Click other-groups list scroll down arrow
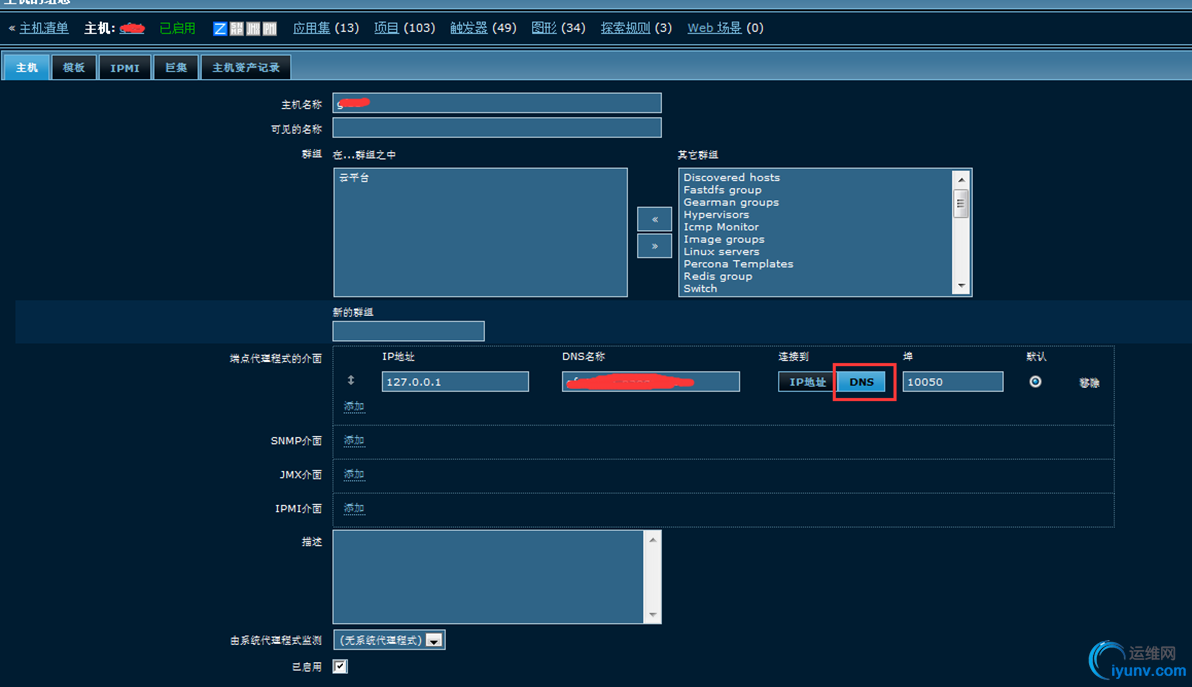Viewport: 1192px width, 687px height. 961,286
